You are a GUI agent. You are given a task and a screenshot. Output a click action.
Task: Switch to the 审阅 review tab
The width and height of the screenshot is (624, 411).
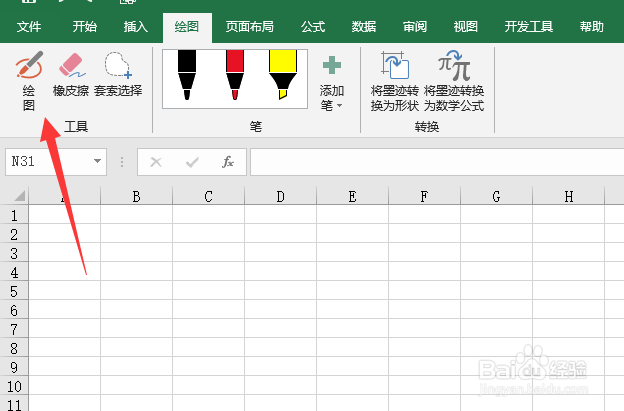(415, 27)
